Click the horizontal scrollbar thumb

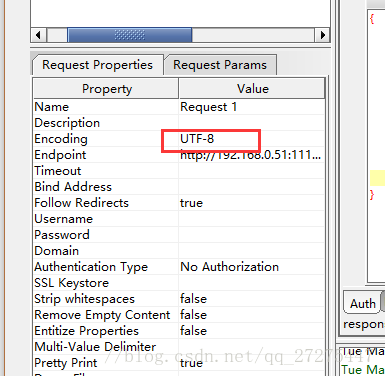click(130, 35)
